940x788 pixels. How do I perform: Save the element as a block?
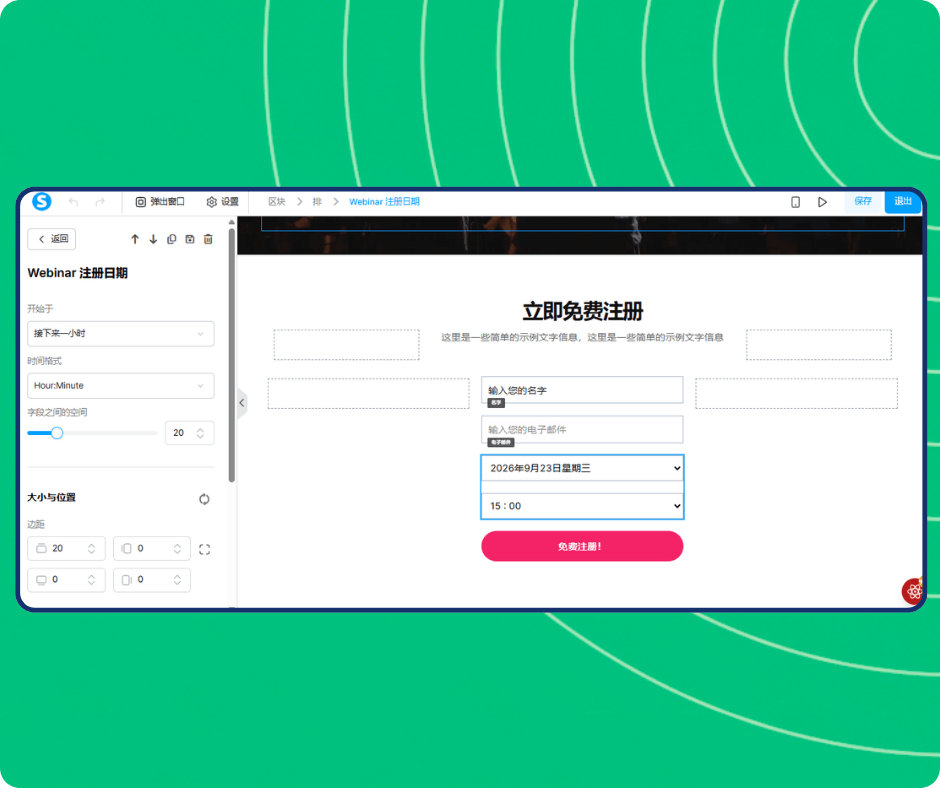click(x=189, y=239)
